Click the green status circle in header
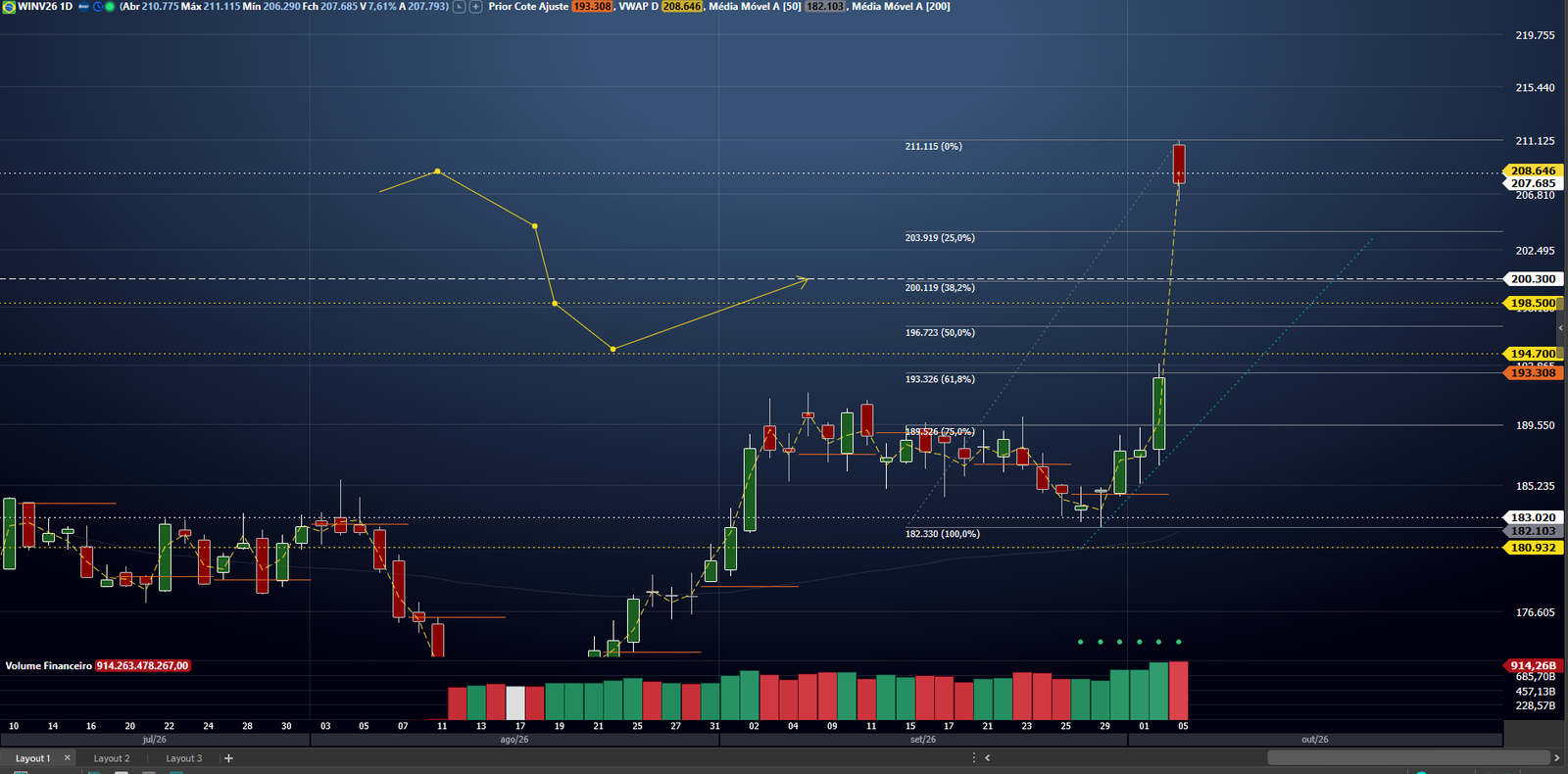Screen dimensions: 1568x774 pyautogui.click(x=110, y=7)
